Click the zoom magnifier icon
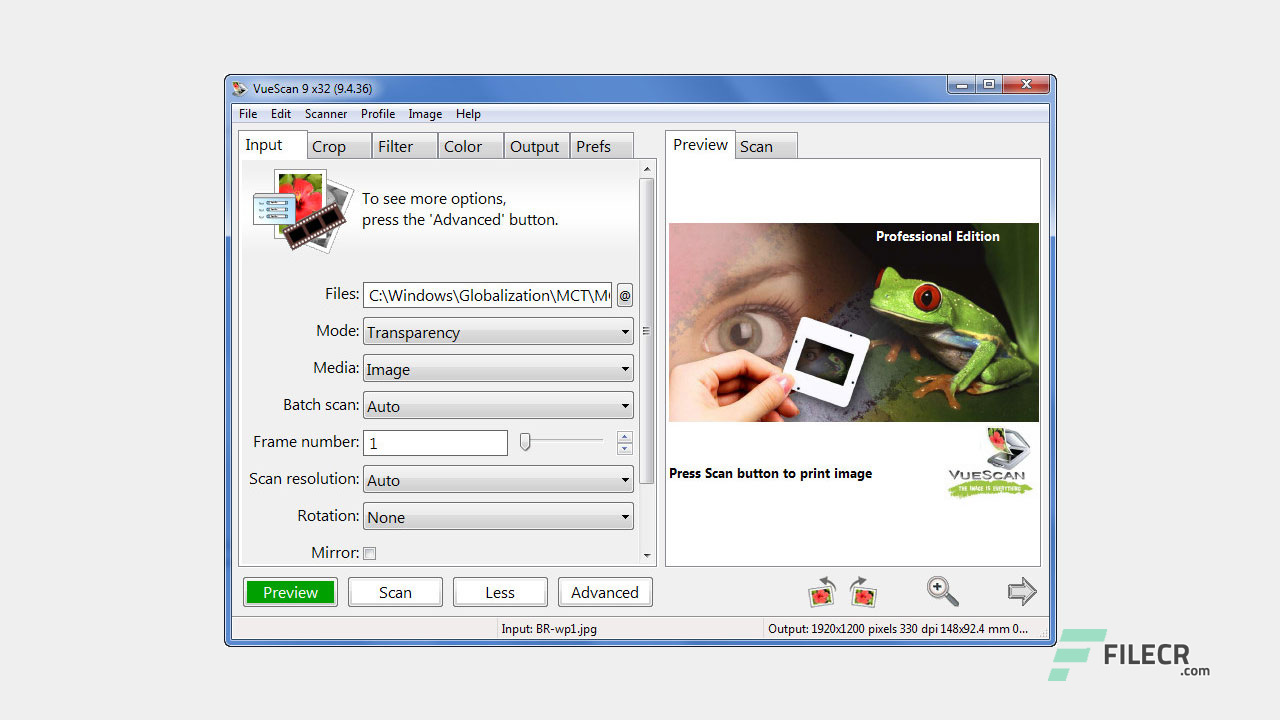Viewport: 1280px width, 720px height. pos(942,591)
